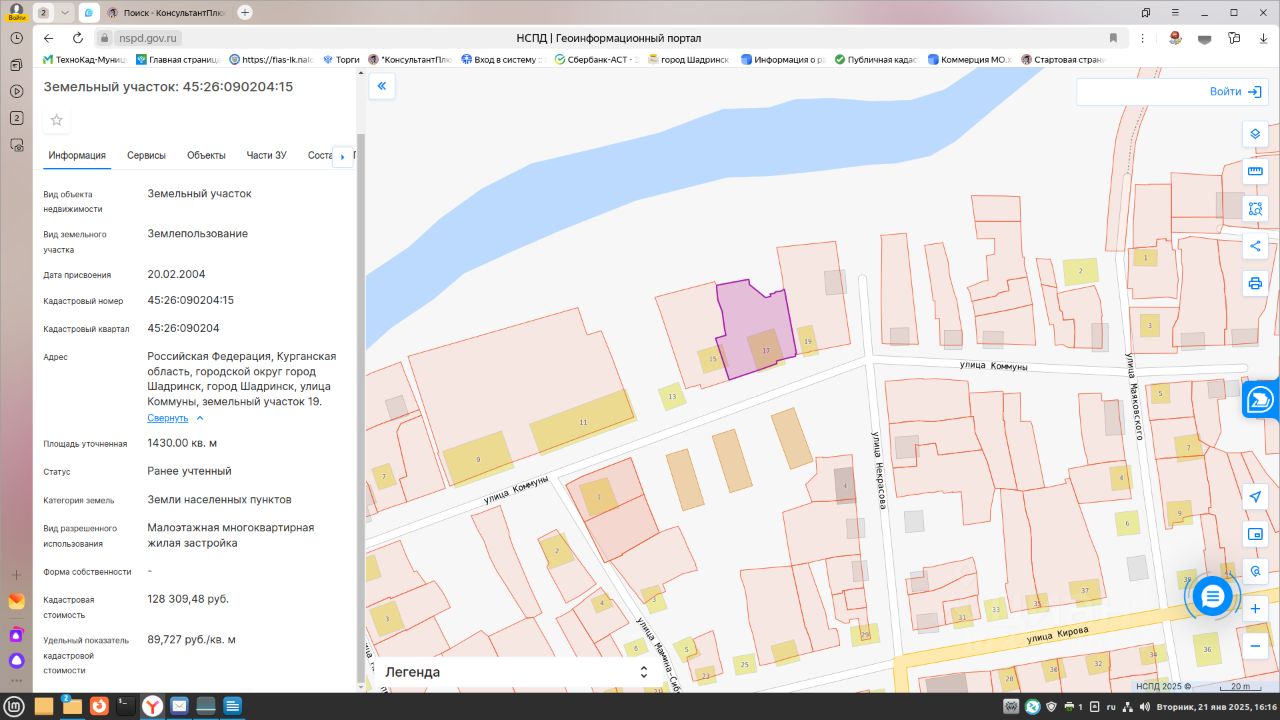Add land plot to favorites star
1280x720 pixels.
point(57,120)
